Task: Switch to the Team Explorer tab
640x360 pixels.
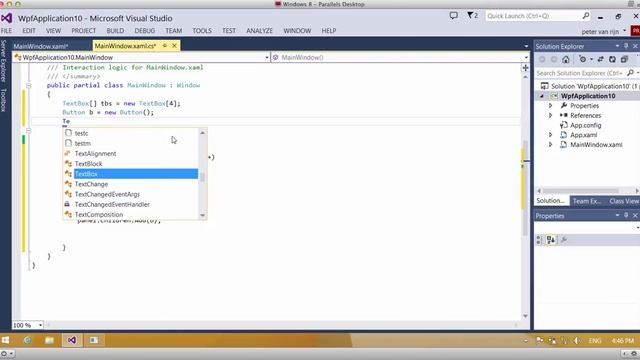Action: (587, 201)
